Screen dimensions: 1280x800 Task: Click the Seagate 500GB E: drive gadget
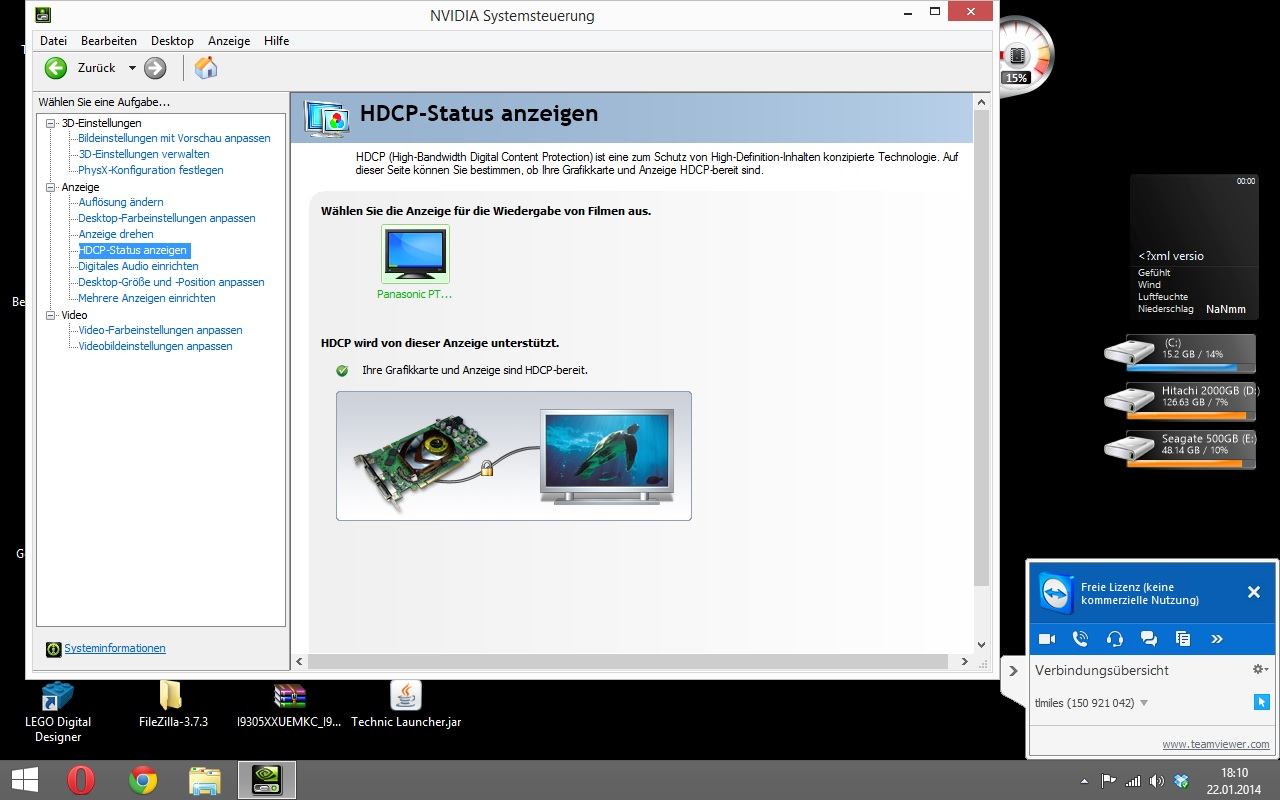(1180, 448)
